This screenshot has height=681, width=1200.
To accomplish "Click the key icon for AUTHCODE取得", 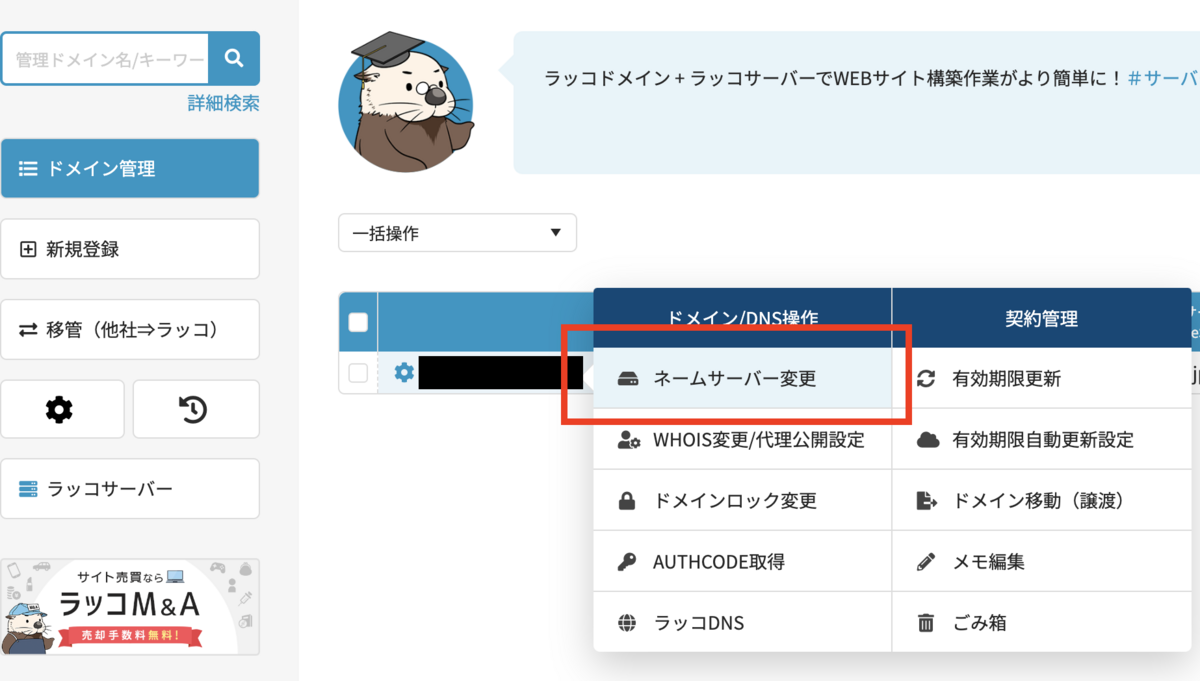I will coord(628,561).
